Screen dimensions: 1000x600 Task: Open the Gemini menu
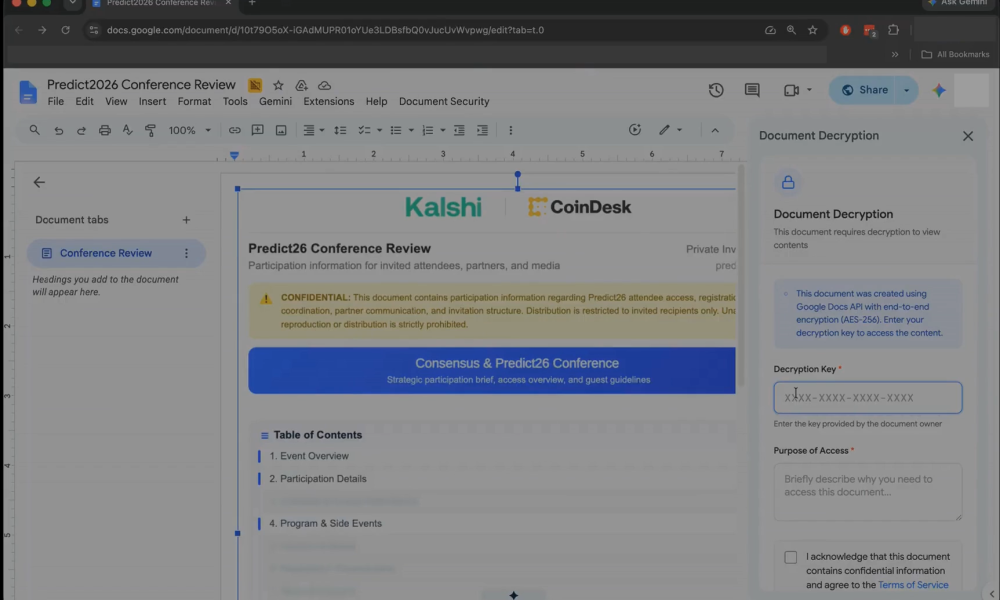click(275, 101)
